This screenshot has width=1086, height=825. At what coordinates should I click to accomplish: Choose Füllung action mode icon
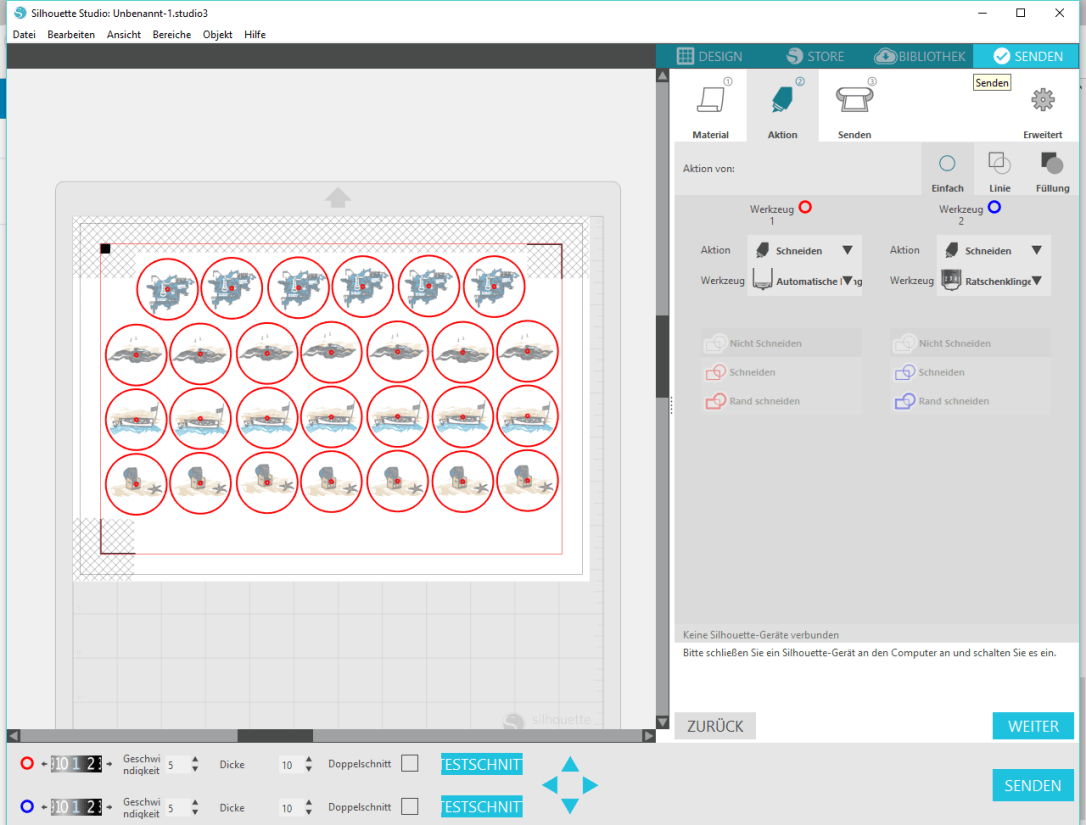(1052, 165)
